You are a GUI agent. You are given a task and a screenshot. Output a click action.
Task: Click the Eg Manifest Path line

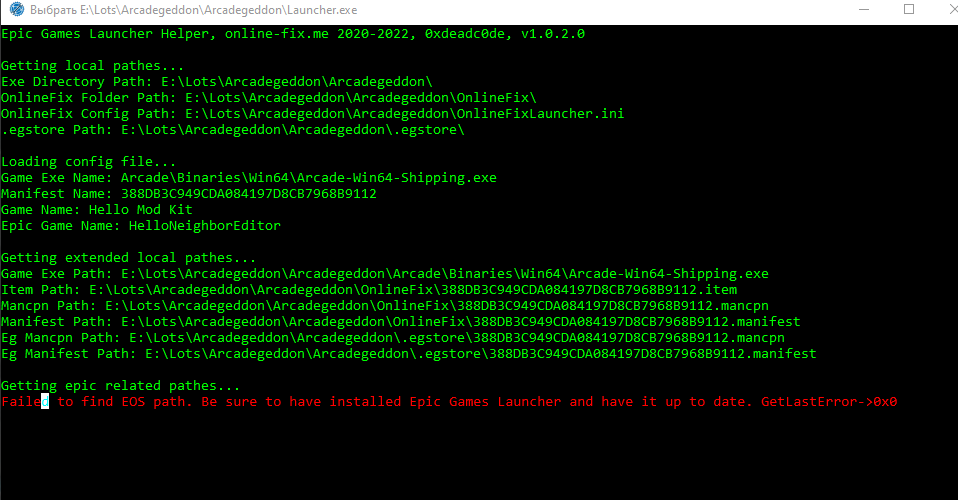coord(409,353)
